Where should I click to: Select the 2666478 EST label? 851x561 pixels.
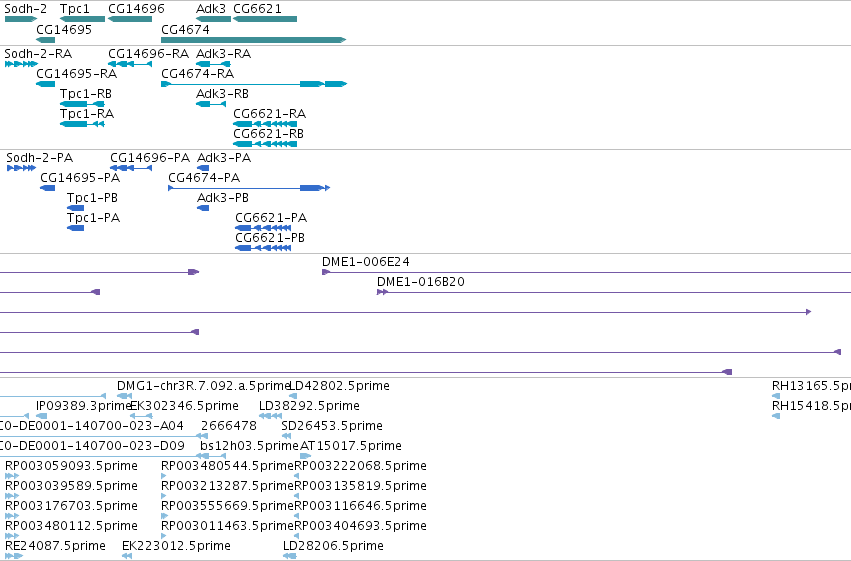(x=229, y=426)
